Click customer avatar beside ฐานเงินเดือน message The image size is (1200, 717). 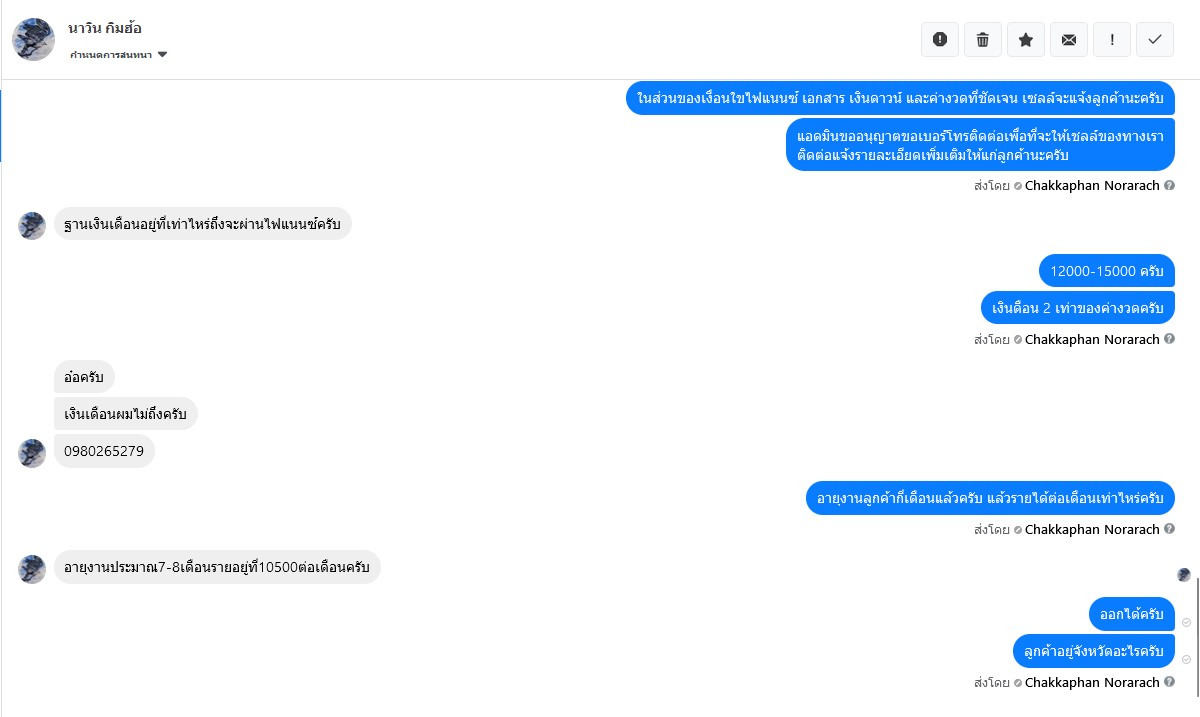click(32, 225)
